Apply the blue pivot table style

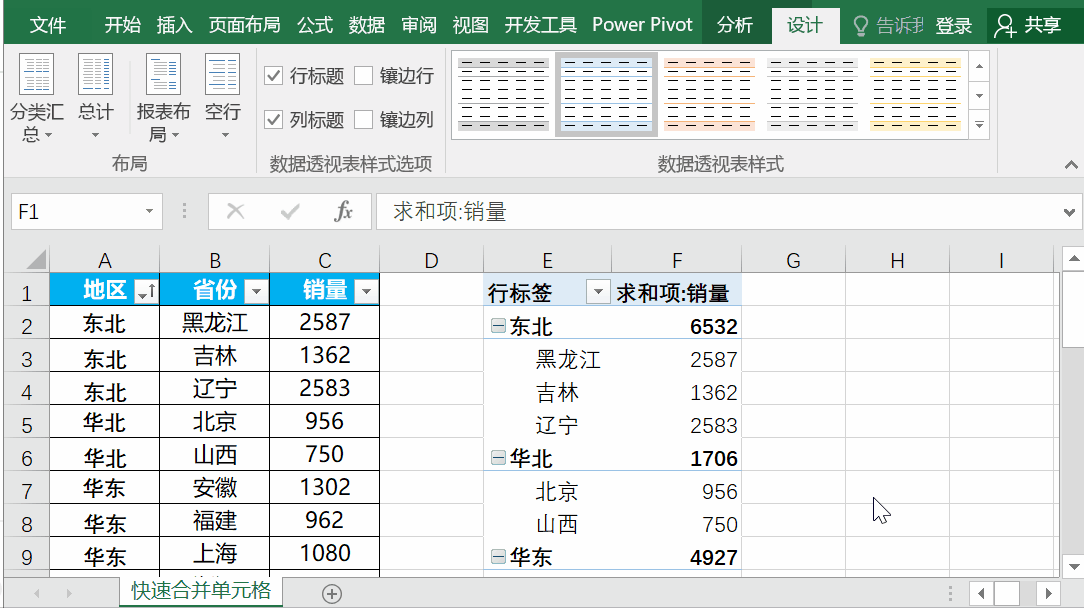coord(606,94)
